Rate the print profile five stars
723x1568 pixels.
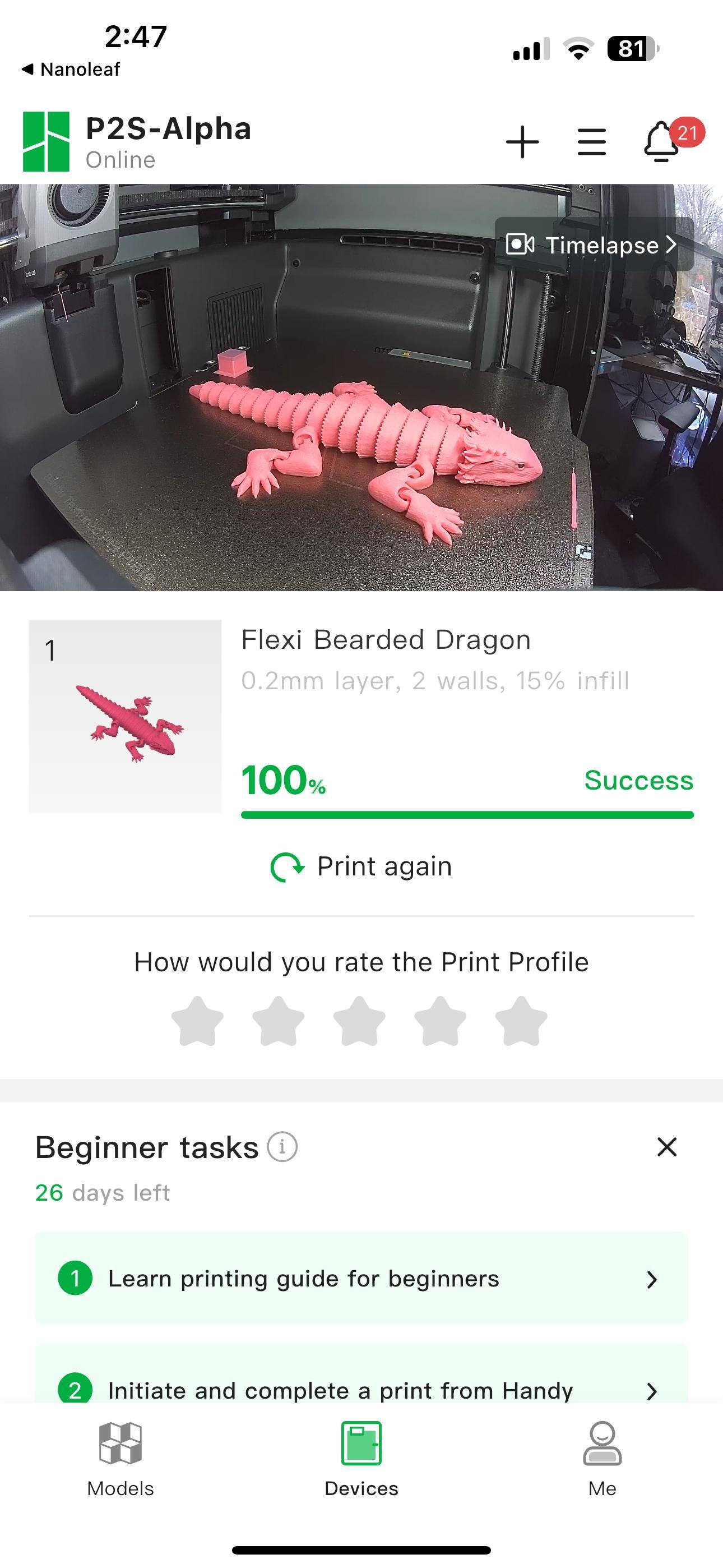click(x=521, y=1021)
